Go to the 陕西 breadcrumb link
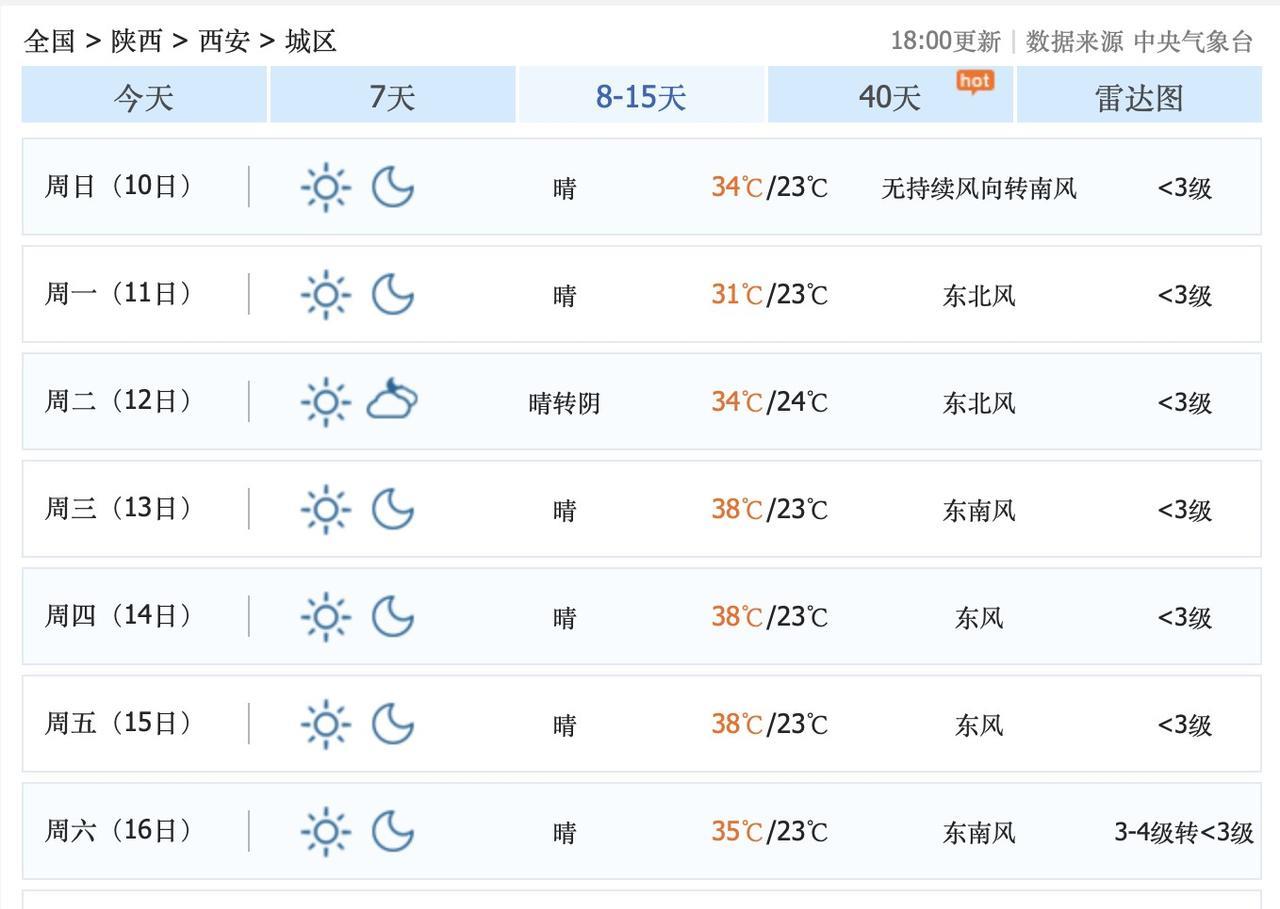 (x=137, y=41)
